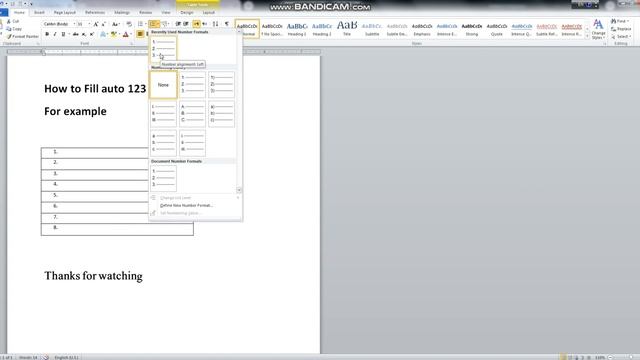Show paragraph marks

click(x=227, y=24)
